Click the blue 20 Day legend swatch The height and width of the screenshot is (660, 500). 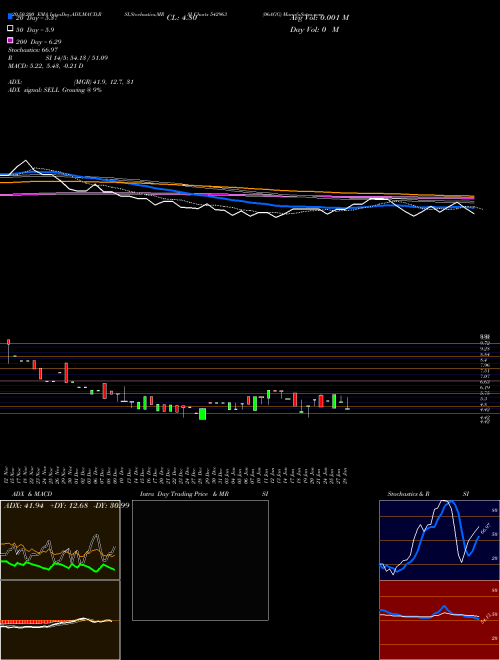pos(10,17)
